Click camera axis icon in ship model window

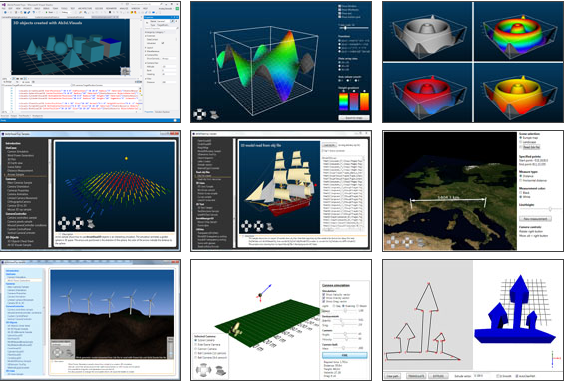coord(270,226)
